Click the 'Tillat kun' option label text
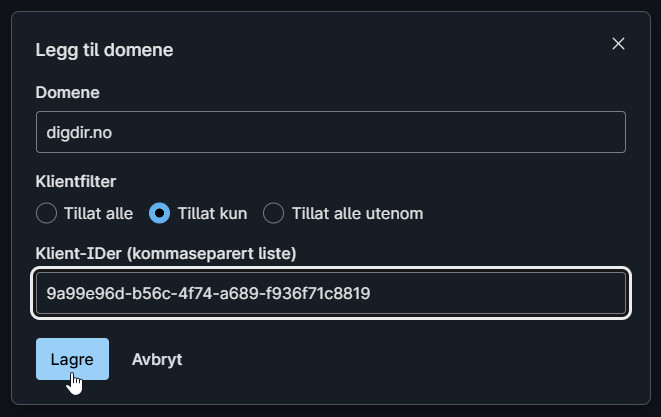The height and width of the screenshot is (417, 661). tap(211, 213)
